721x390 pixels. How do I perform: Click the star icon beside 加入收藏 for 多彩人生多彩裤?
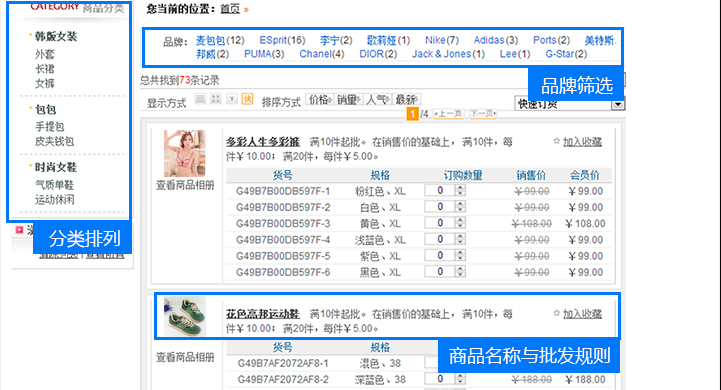pyautogui.click(x=556, y=141)
